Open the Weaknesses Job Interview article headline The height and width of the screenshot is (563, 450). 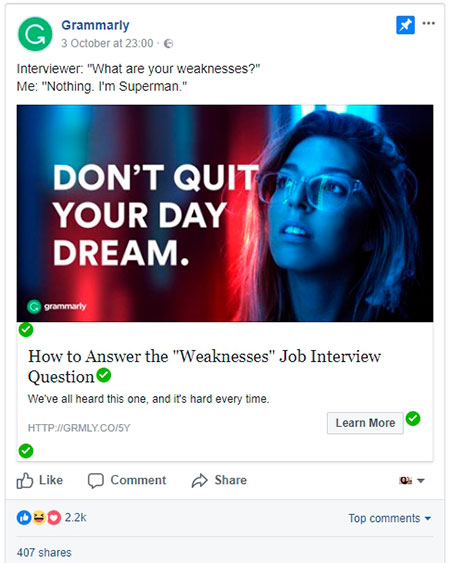(x=204, y=366)
